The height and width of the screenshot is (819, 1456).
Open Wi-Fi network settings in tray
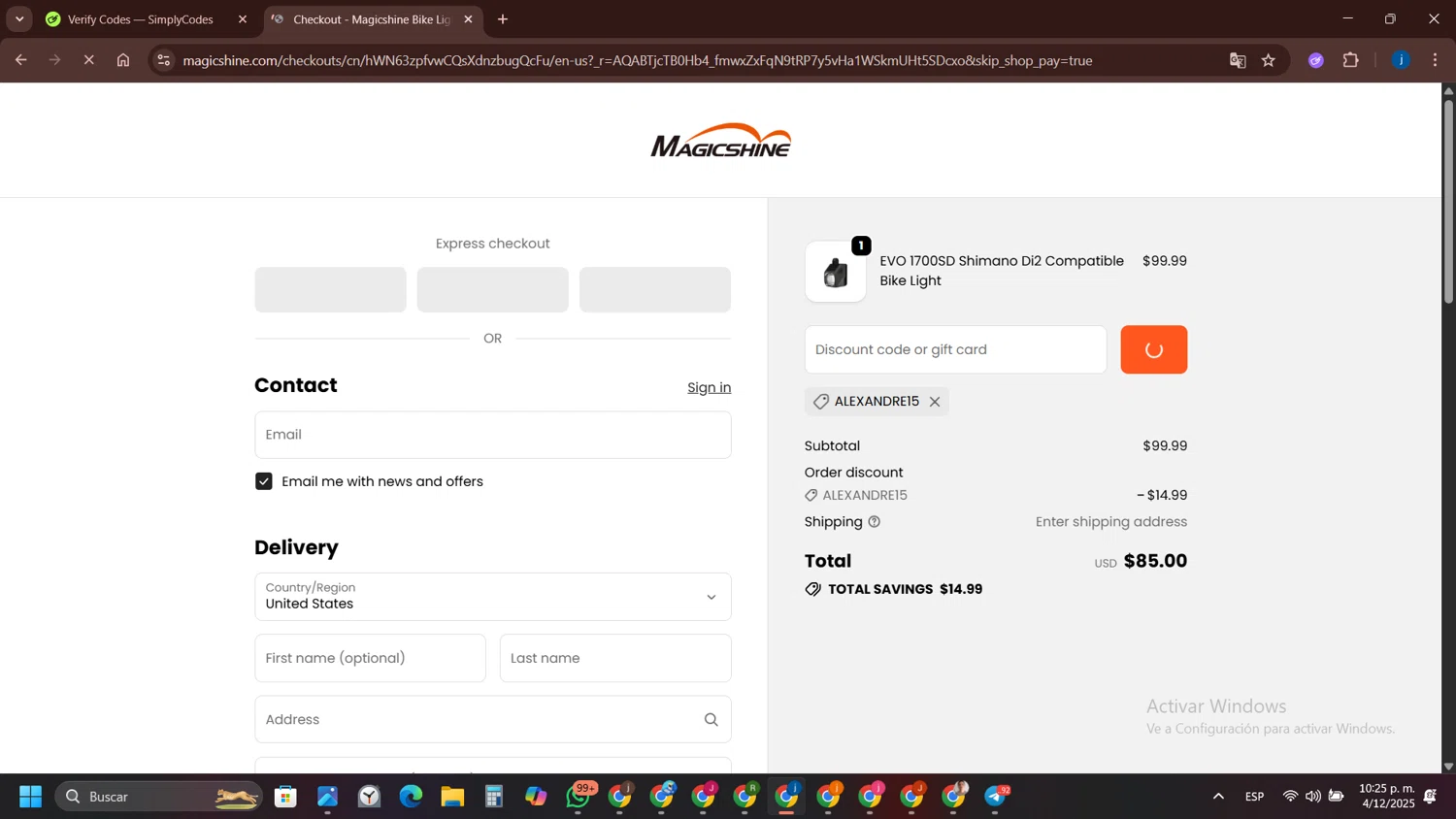(1289, 797)
